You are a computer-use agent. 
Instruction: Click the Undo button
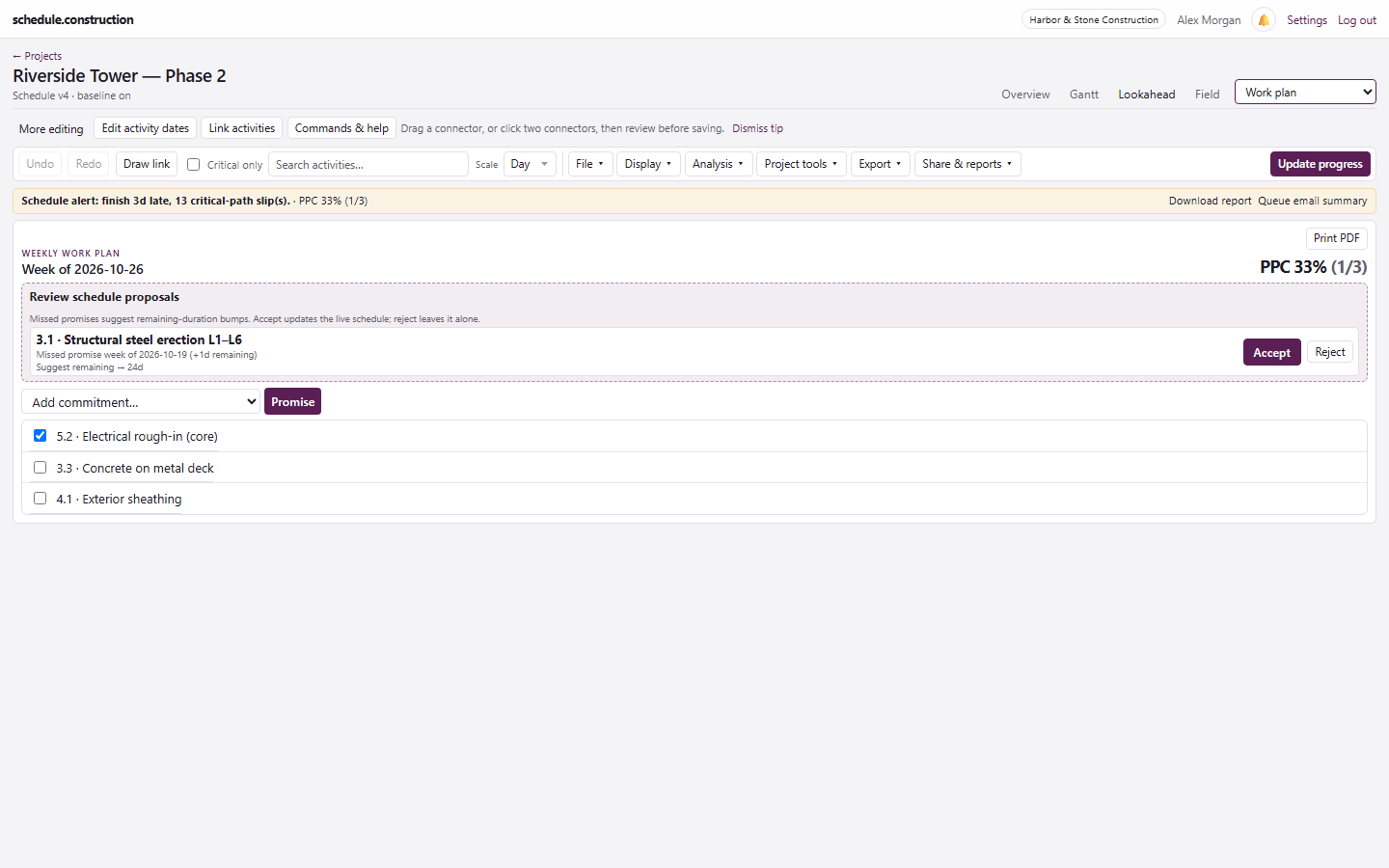41,164
